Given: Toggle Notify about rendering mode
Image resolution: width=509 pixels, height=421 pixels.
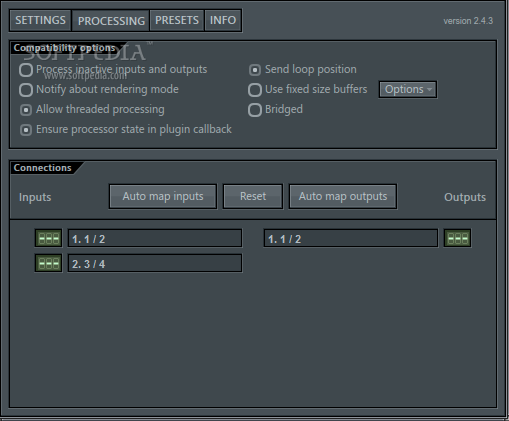Looking at the screenshot, I should [26, 90].
